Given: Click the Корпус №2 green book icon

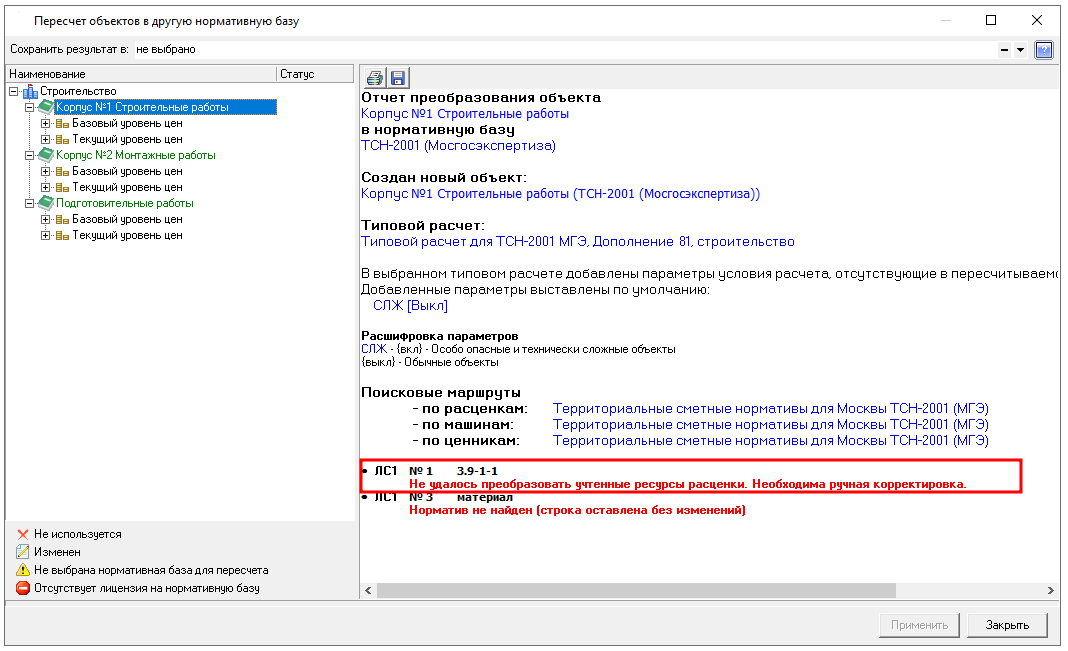Looking at the screenshot, I should (45, 156).
